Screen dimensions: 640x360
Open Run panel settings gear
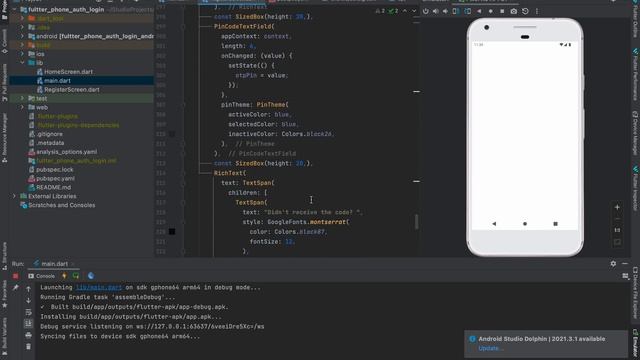click(x=613, y=264)
